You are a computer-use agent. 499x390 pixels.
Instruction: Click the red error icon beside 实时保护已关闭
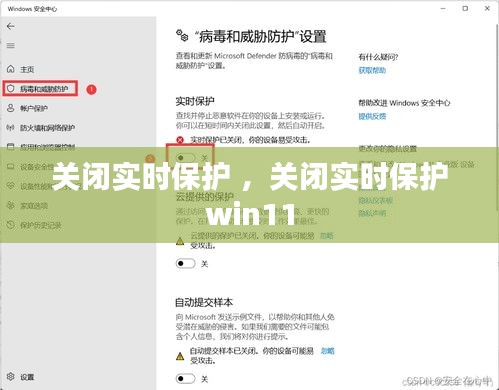tap(180, 140)
